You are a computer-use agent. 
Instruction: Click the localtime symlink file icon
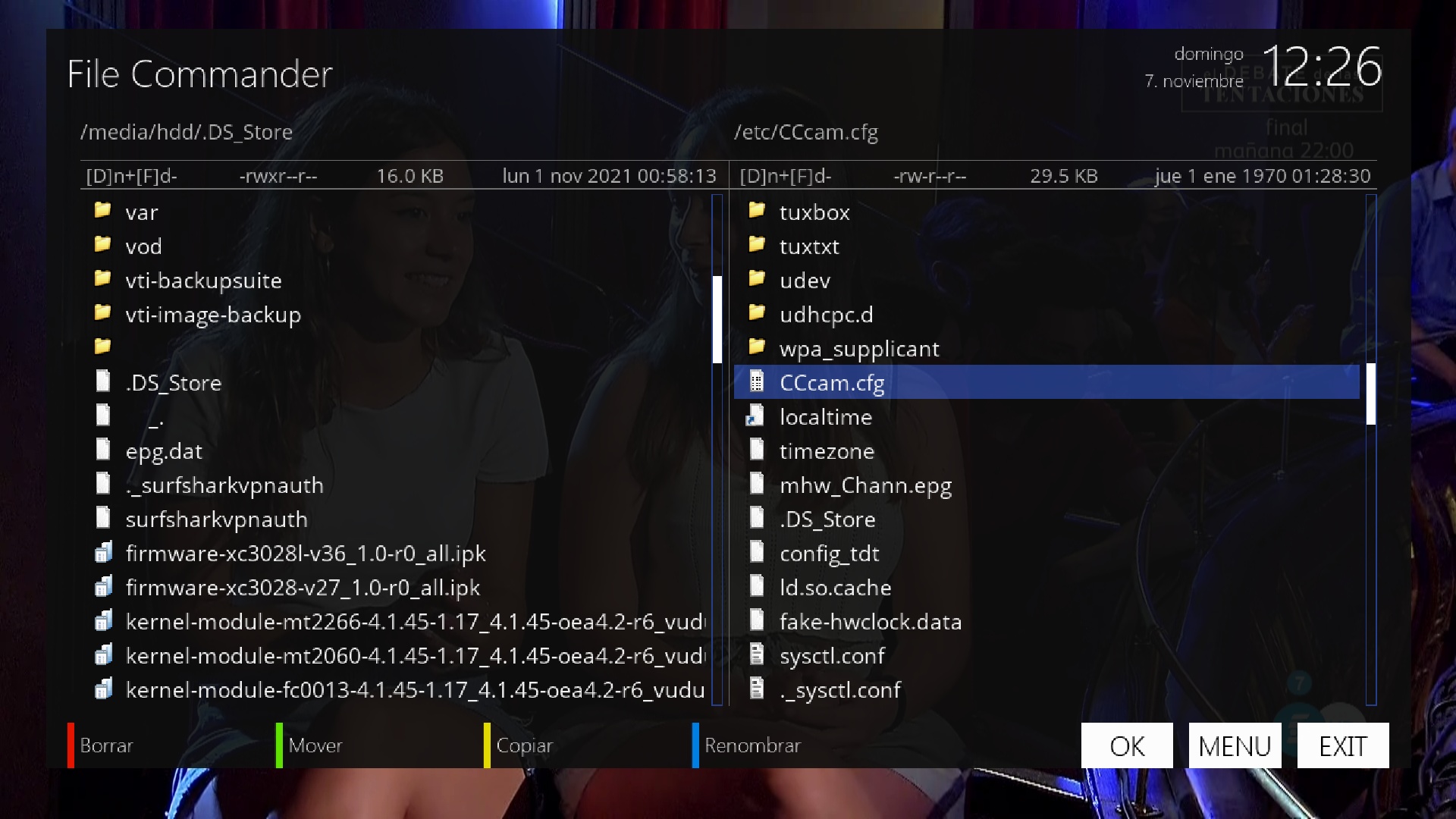[755, 416]
